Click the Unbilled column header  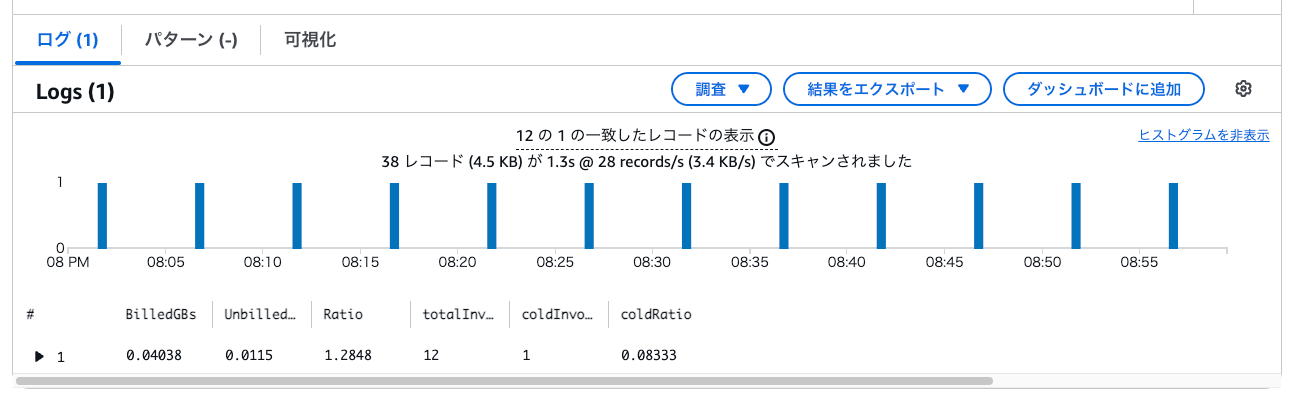click(x=261, y=314)
